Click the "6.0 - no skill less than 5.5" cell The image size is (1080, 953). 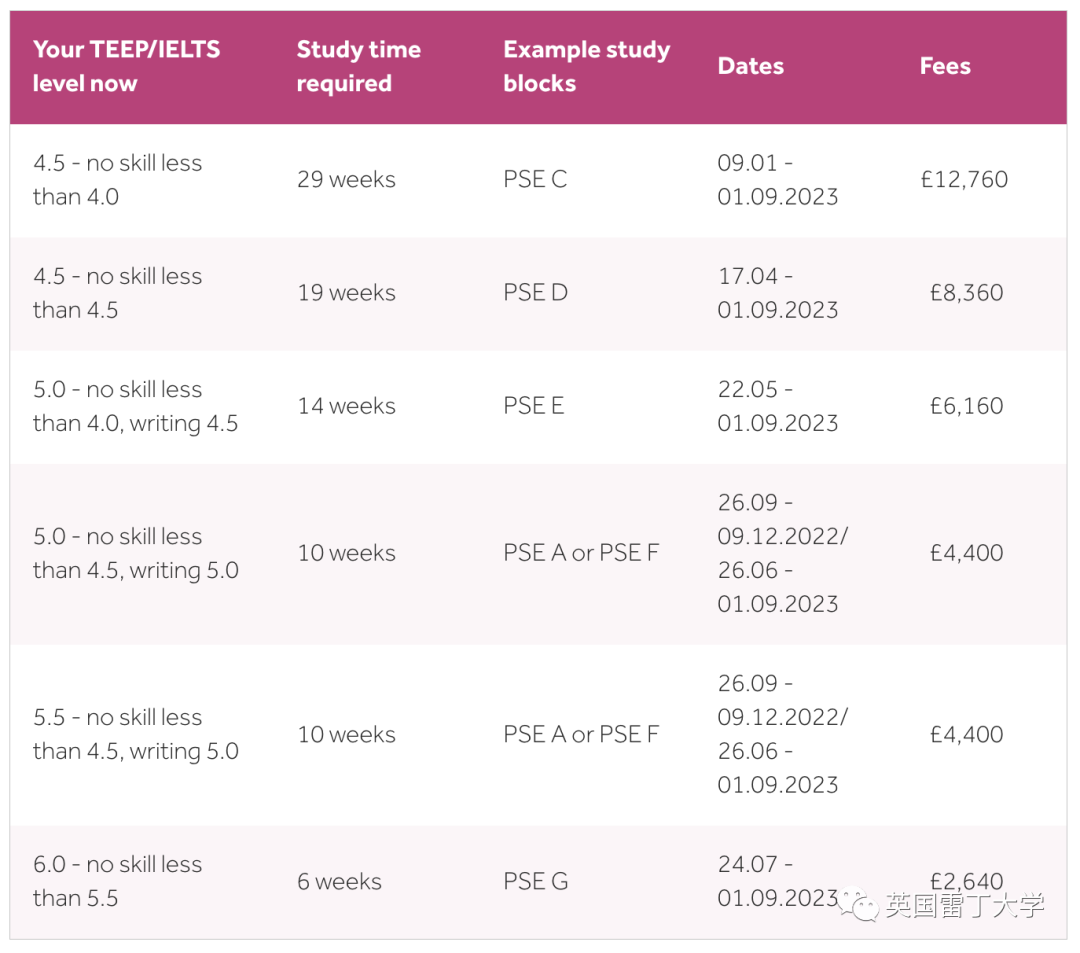click(117, 881)
